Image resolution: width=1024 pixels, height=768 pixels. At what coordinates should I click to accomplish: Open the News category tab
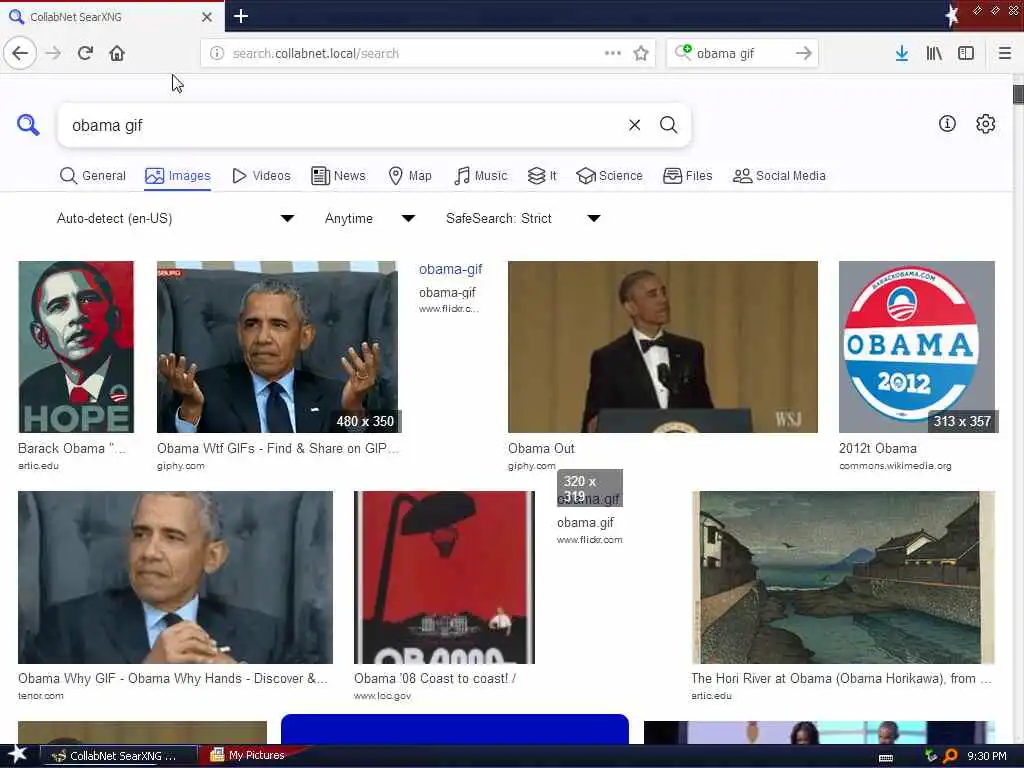tap(338, 176)
